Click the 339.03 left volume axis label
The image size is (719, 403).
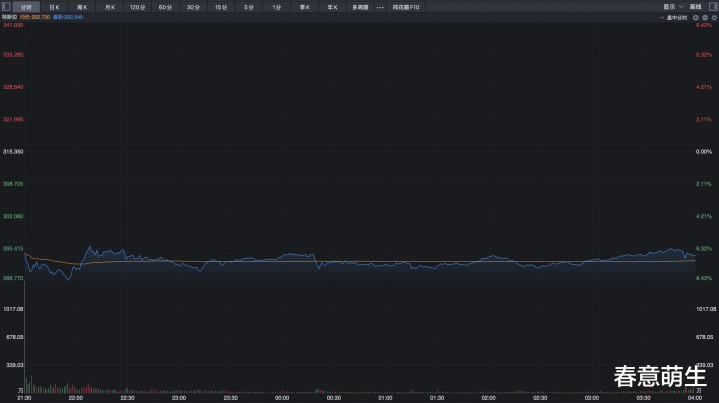click(15, 365)
